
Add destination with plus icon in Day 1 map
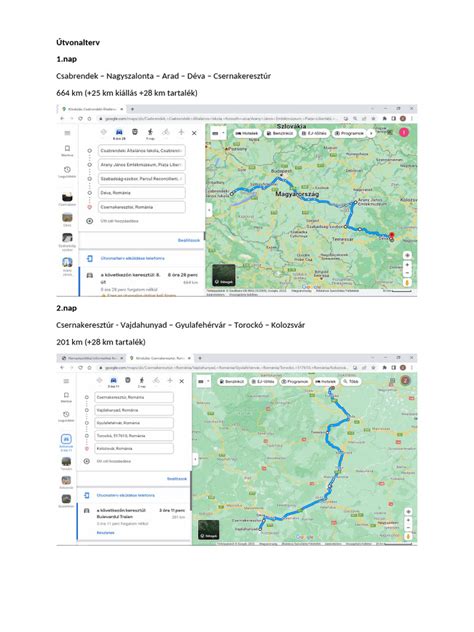(x=89, y=221)
